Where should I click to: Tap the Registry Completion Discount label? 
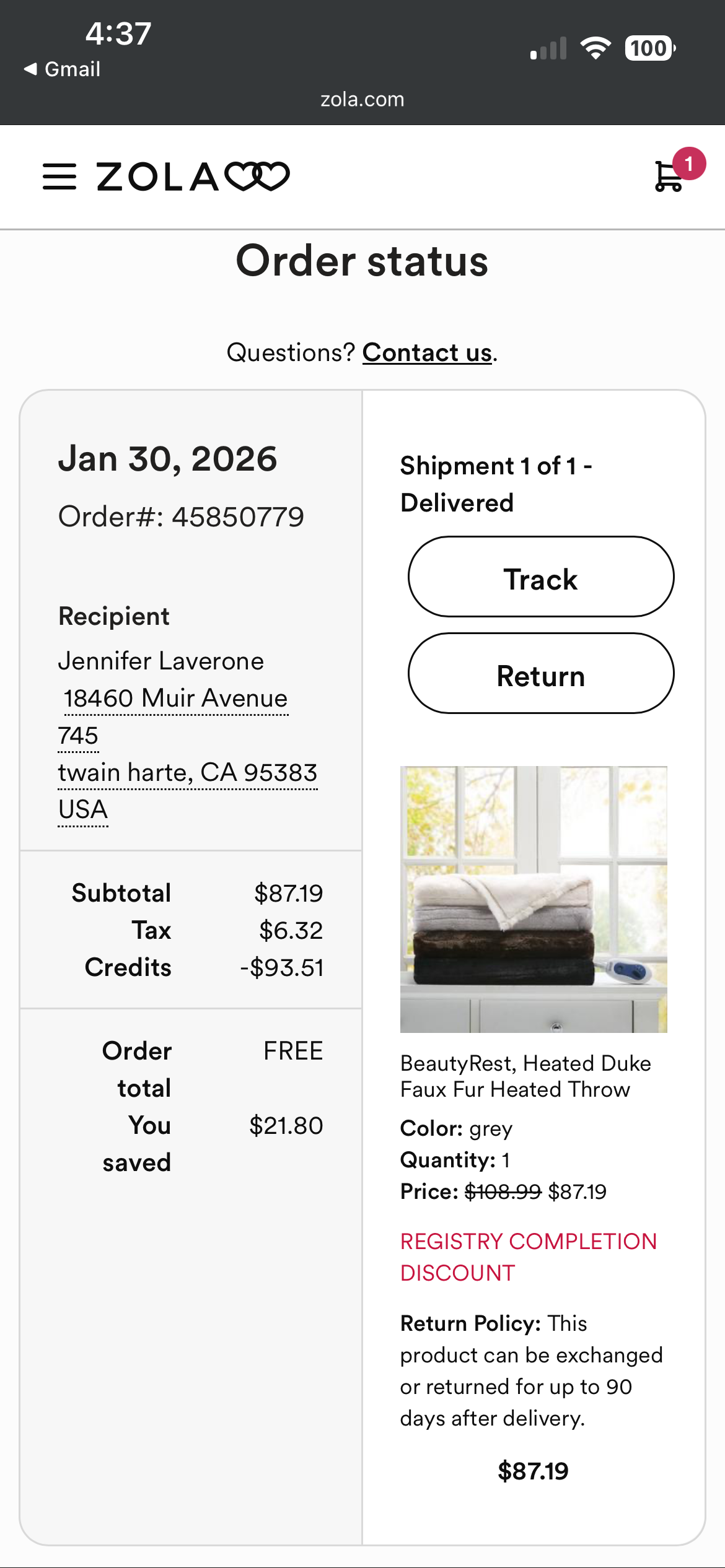coord(529,1257)
